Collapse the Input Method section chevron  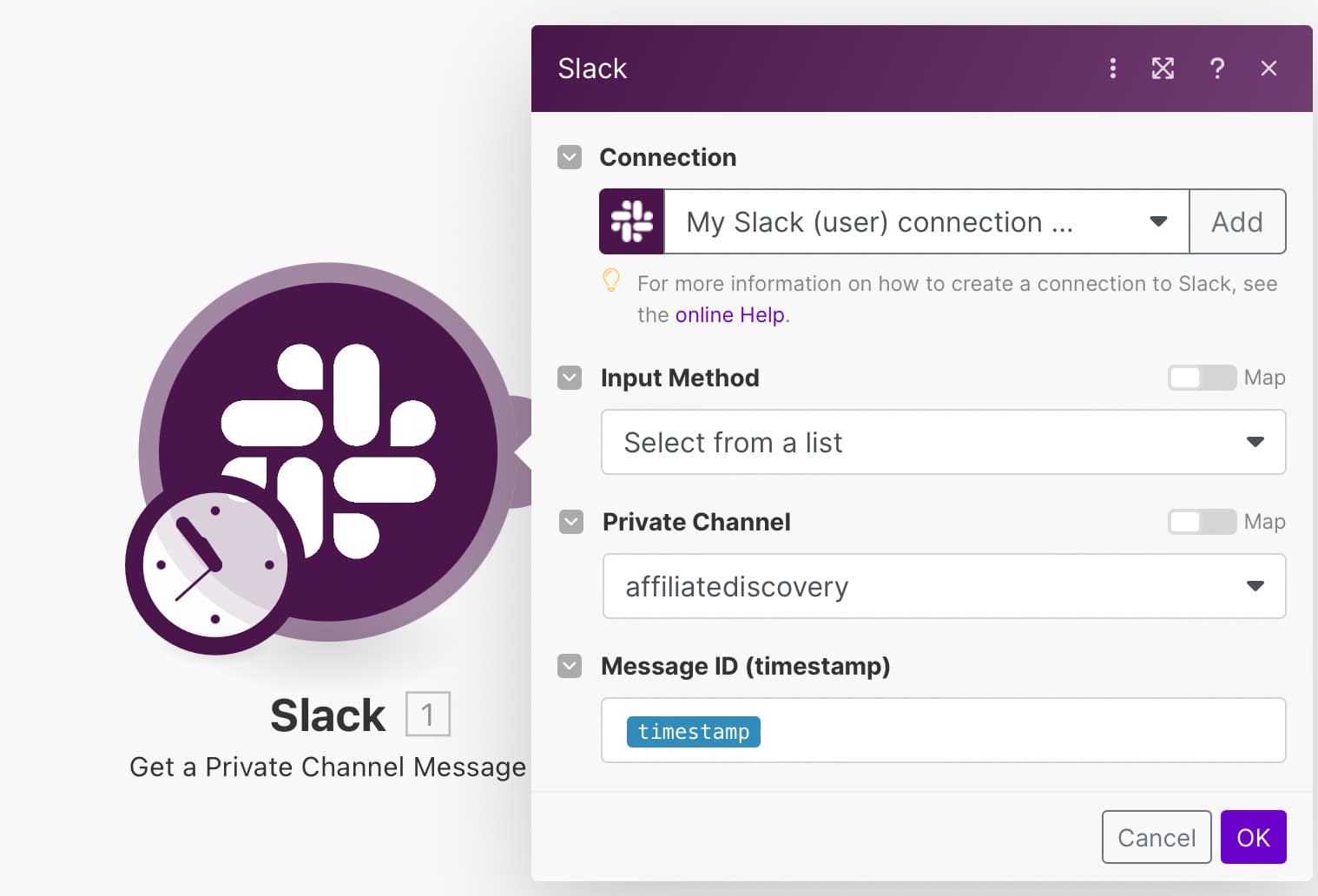point(570,378)
